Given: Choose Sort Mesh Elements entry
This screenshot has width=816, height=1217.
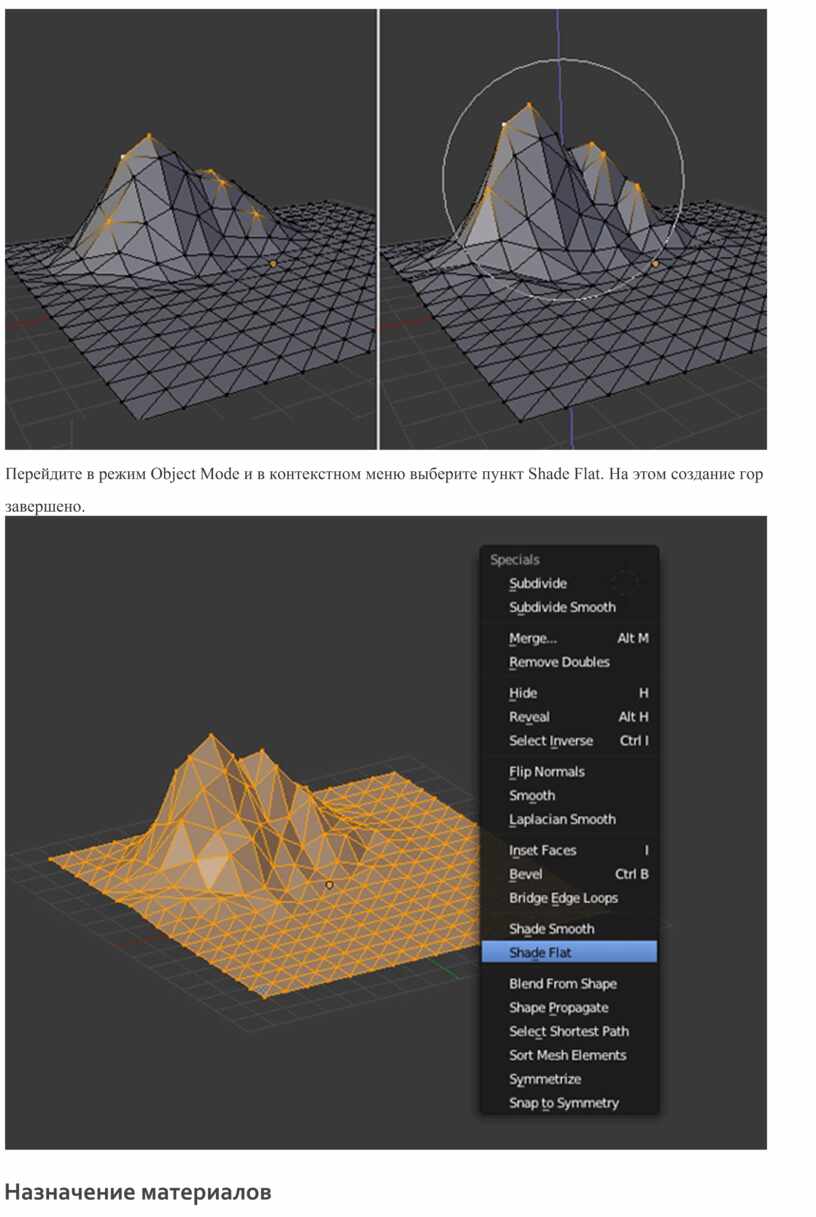Looking at the screenshot, I should point(569,1056).
